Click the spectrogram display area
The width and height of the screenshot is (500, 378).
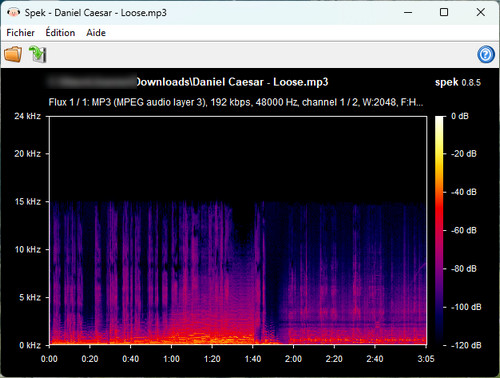click(238, 231)
